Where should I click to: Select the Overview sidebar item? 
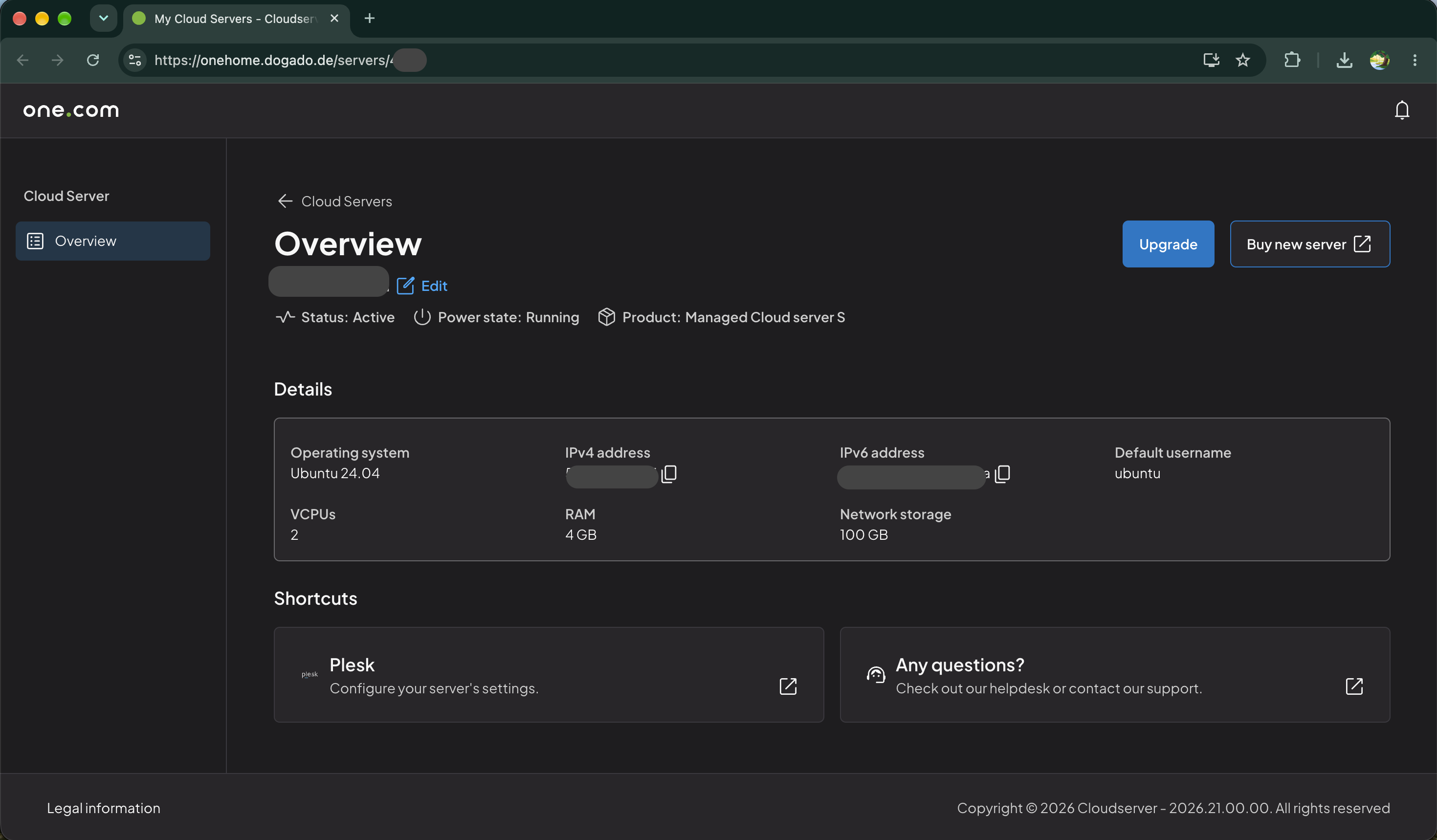click(x=113, y=241)
